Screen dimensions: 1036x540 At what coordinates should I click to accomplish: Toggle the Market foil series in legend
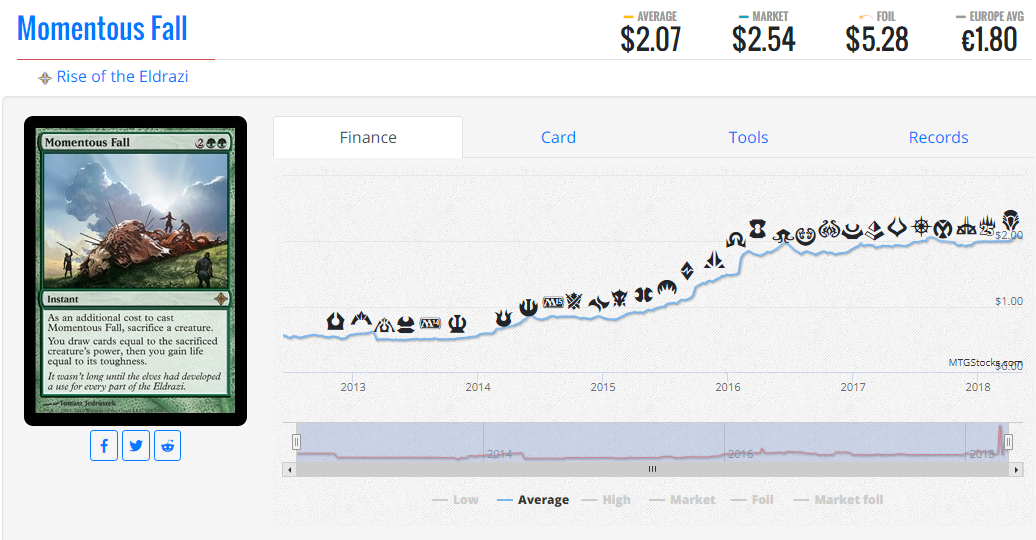838,500
